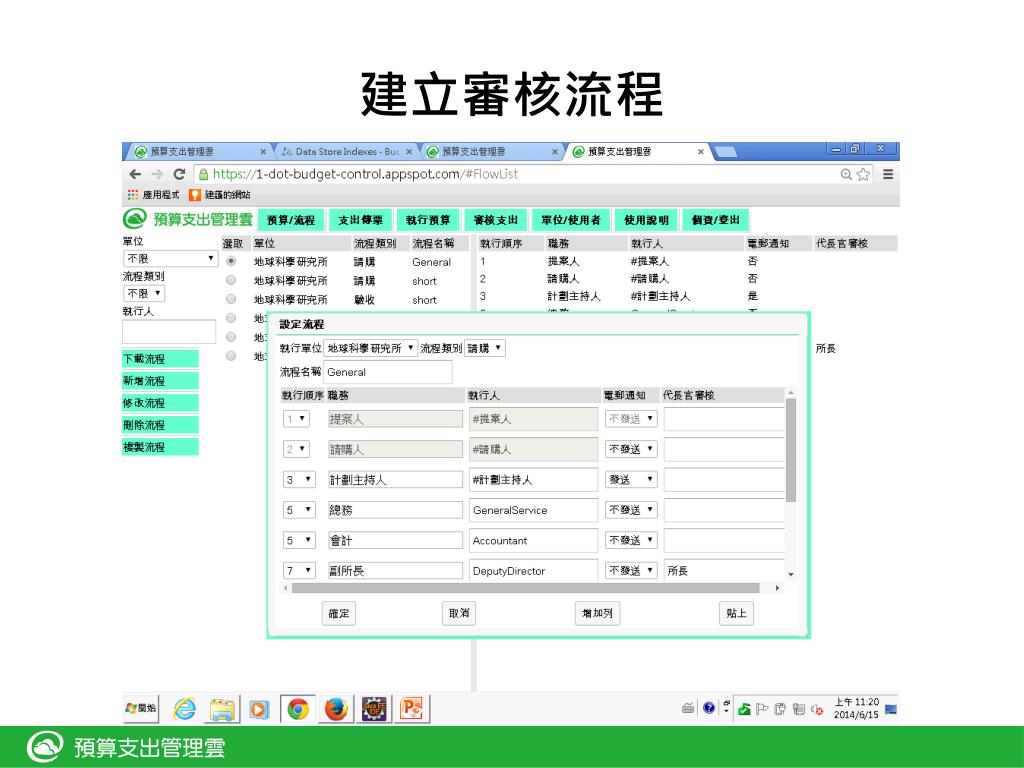Open the file explorer taskbar icon
Viewport: 1024px width, 768px height.
222,709
